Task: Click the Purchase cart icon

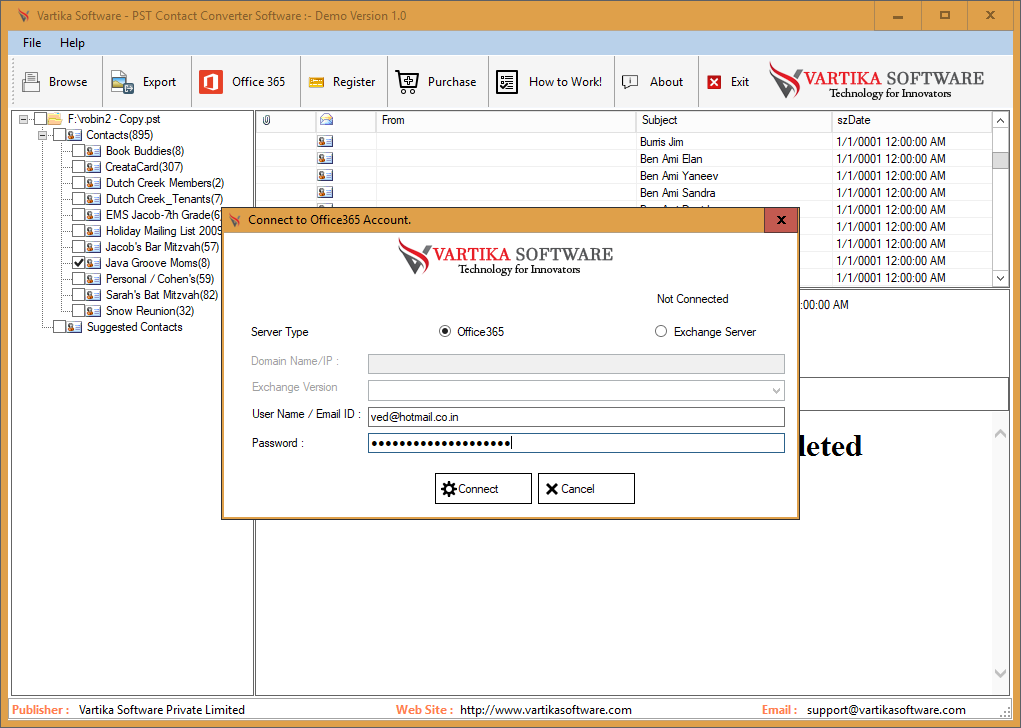Action: (408, 82)
